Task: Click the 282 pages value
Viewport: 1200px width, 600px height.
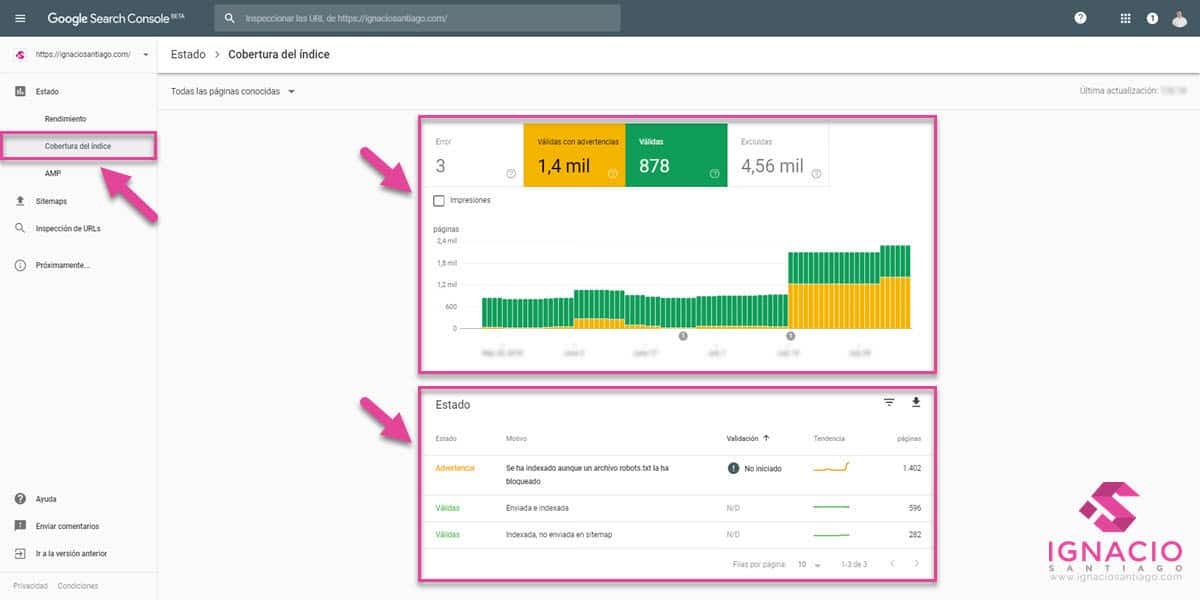Action: click(x=914, y=534)
